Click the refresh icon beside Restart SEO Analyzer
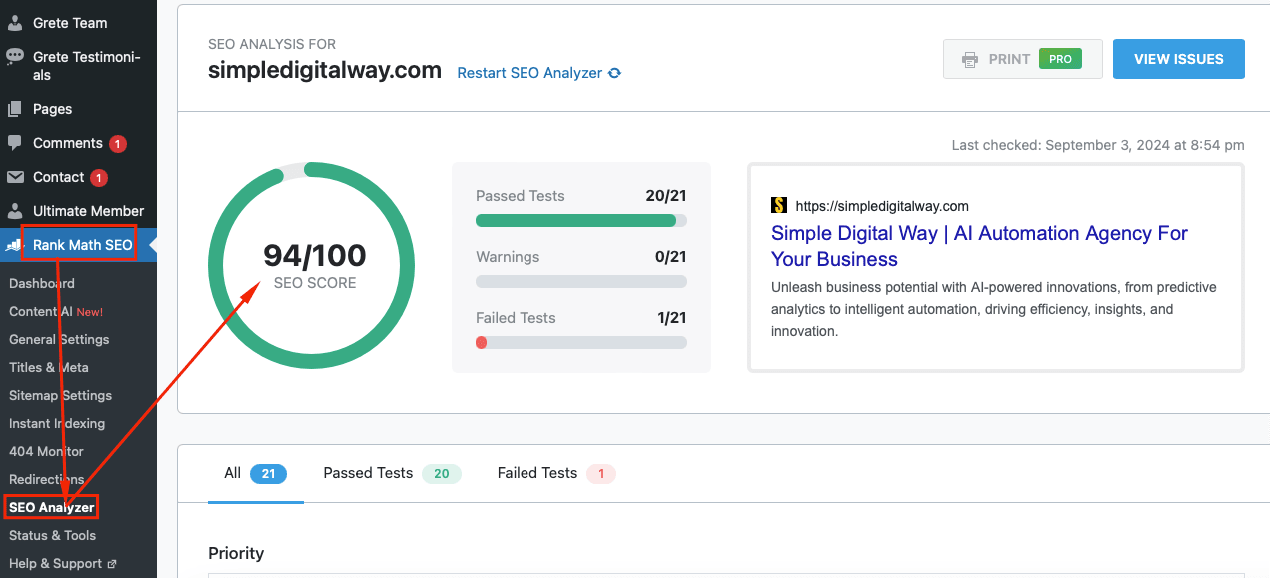 coord(614,73)
